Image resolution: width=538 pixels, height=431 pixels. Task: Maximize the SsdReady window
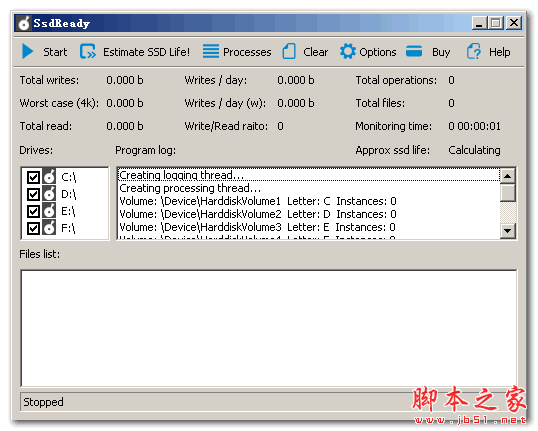(496, 23)
